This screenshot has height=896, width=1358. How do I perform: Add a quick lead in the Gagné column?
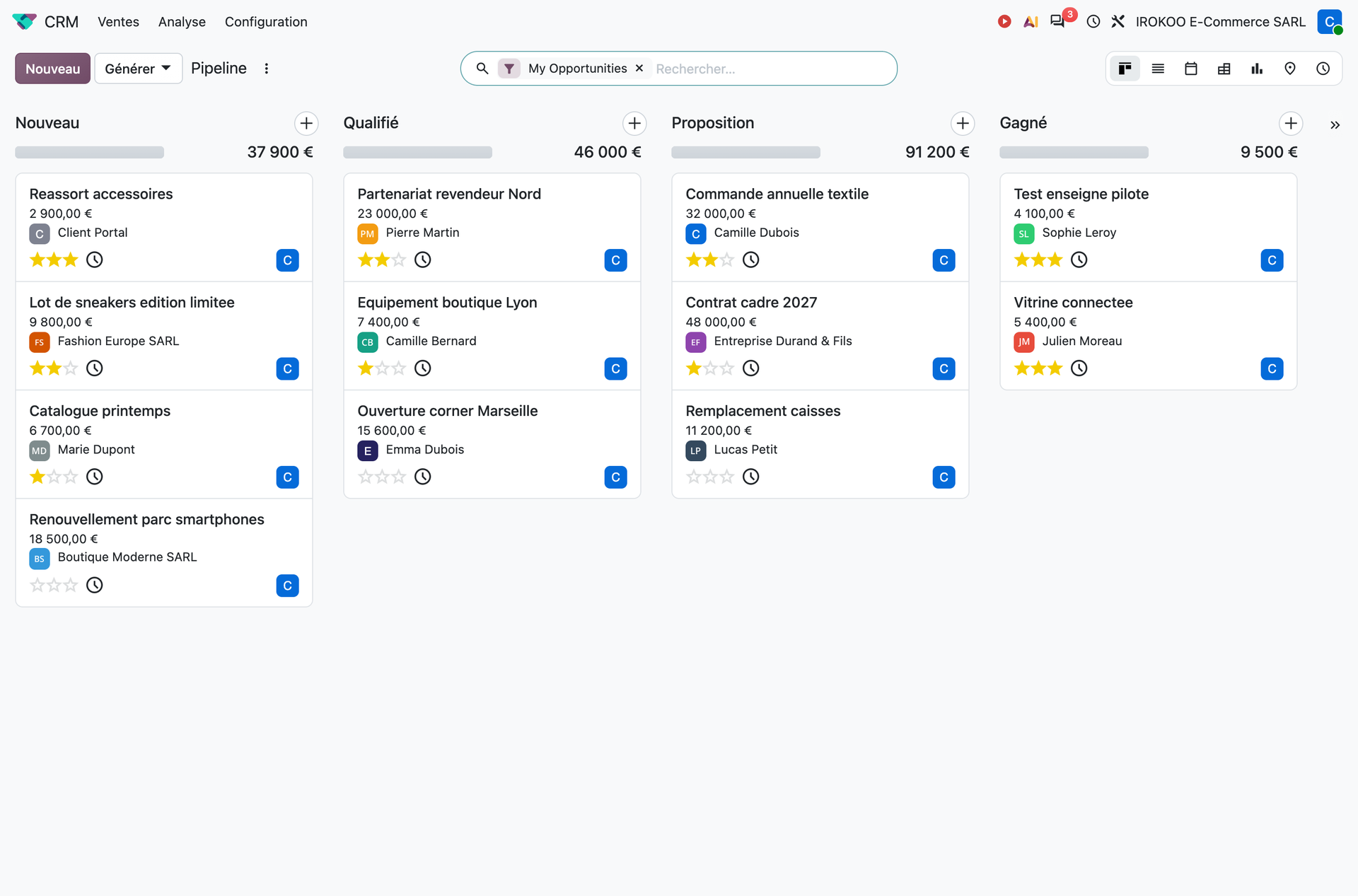tap(1291, 123)
